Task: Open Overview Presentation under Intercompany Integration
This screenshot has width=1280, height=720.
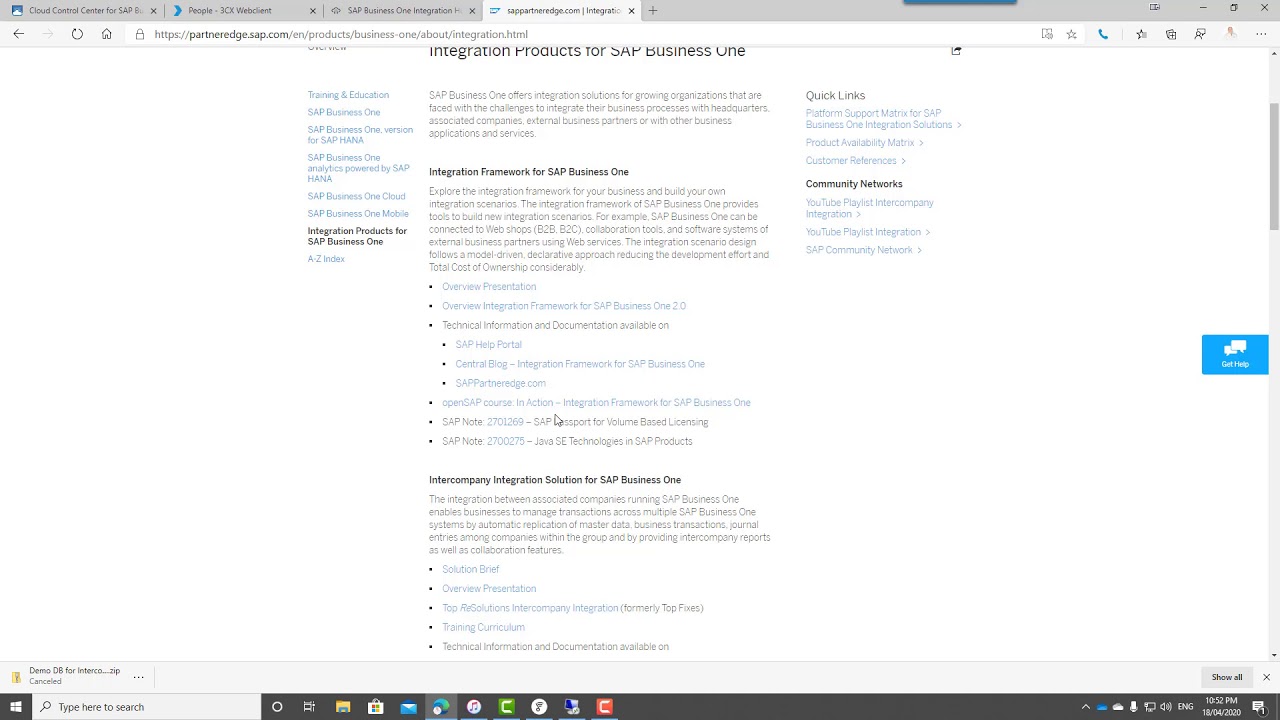Action: (x=489, y=589)
